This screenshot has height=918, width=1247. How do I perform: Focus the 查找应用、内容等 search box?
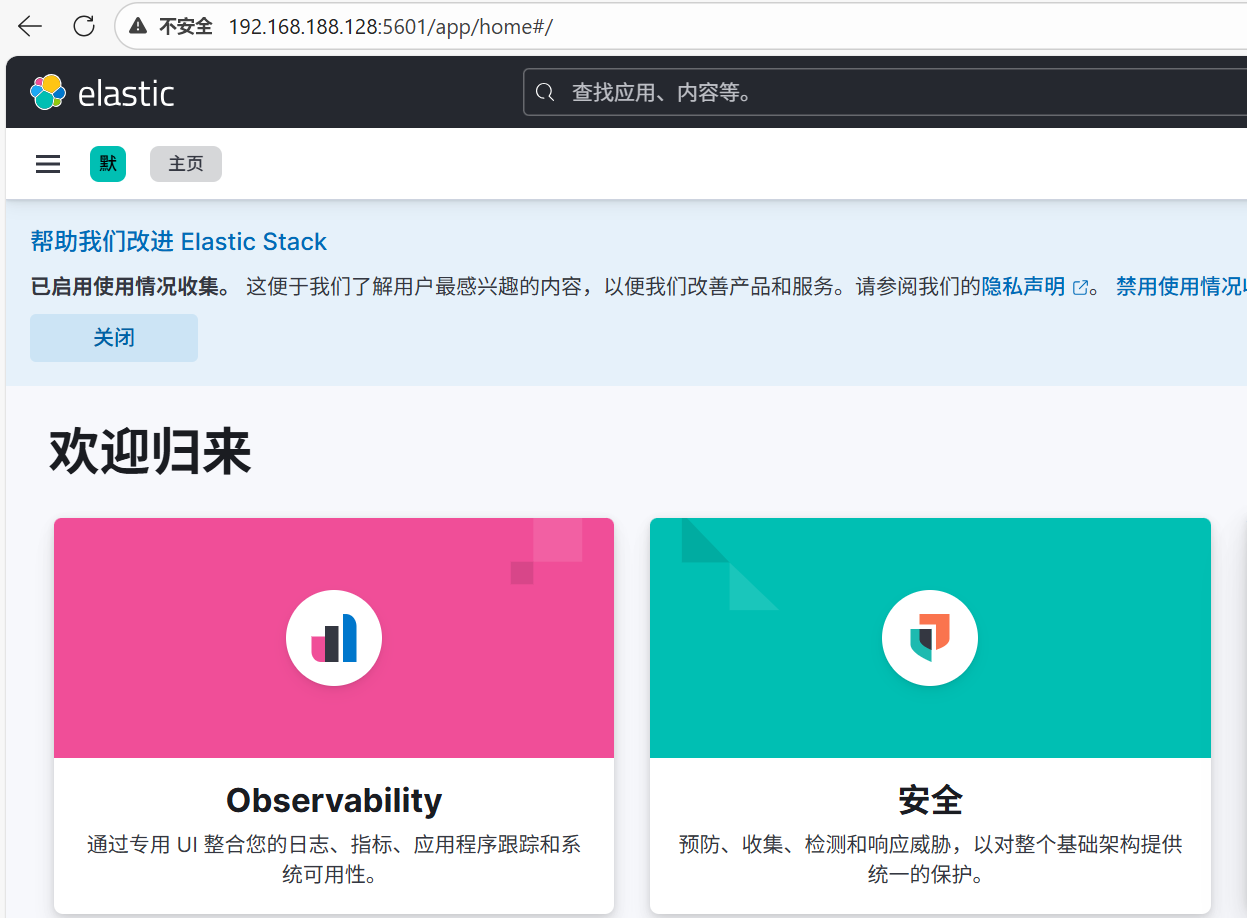[885, 93]
